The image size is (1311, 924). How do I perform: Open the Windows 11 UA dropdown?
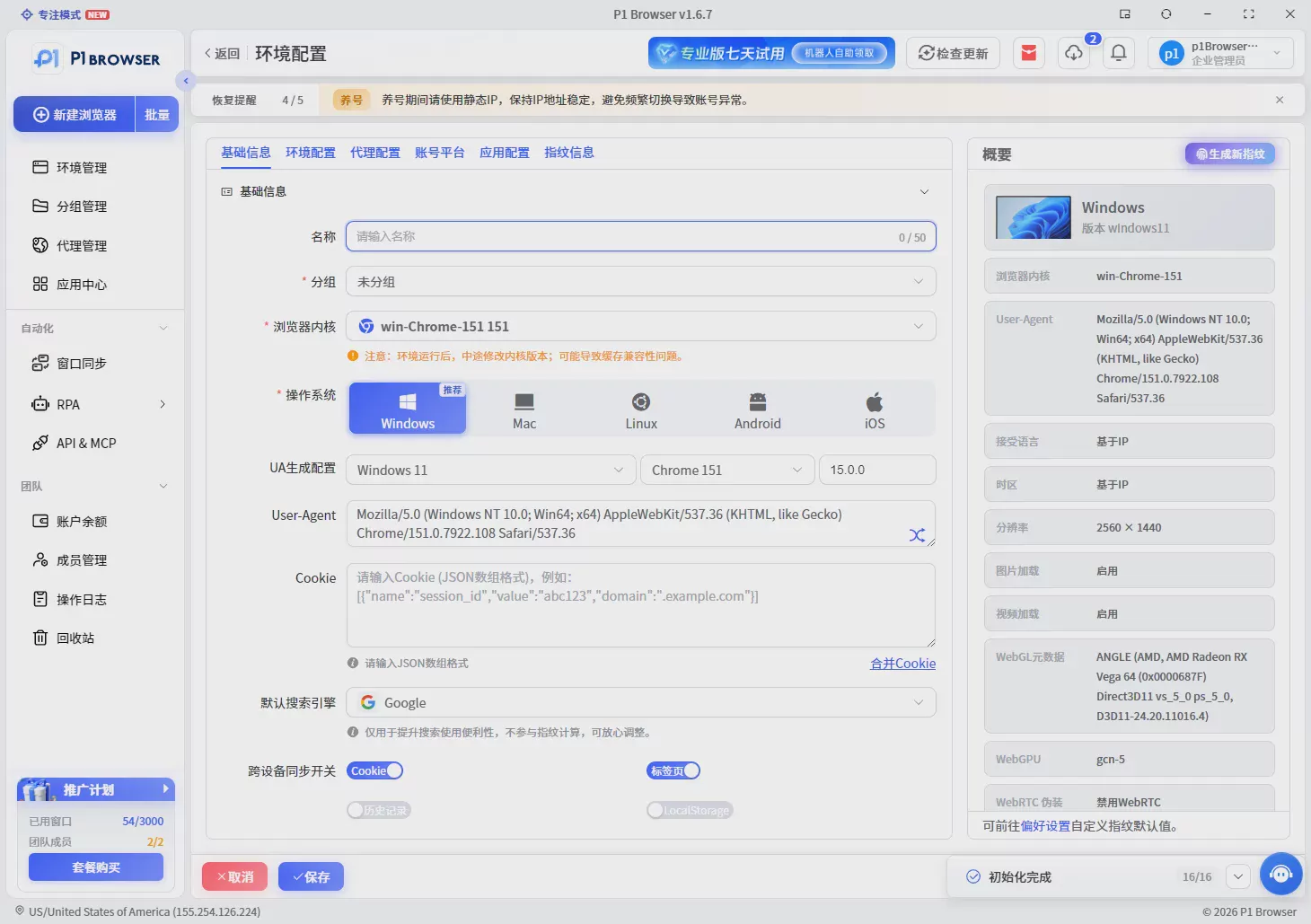pyautogui.click(x=490, y=470)
